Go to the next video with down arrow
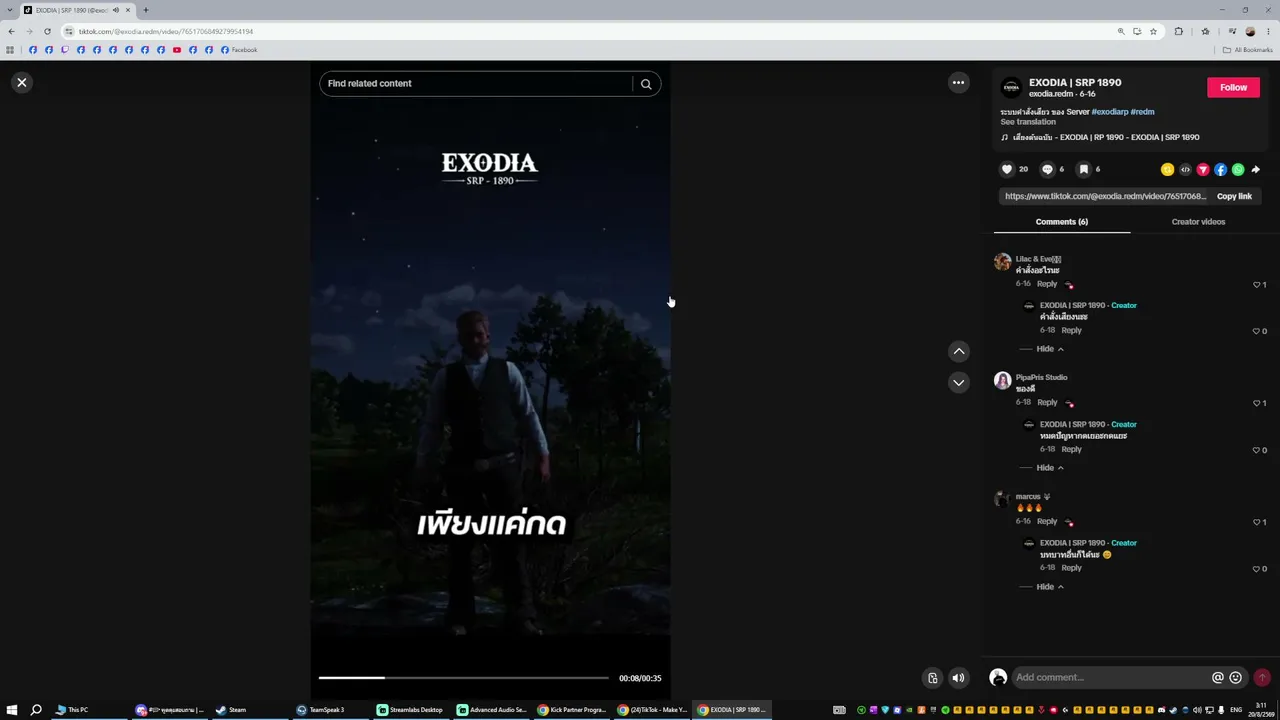The width and height of the screenshot is (1280, 720). point(959,382)
